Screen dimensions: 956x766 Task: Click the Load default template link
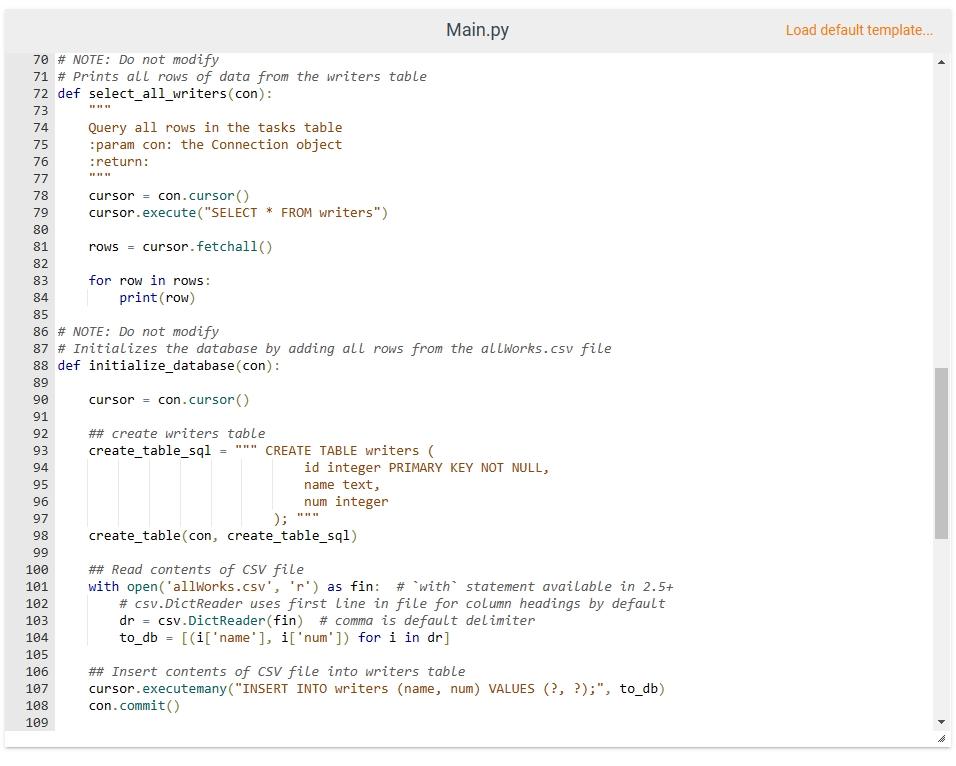click(x=858, y=30)
